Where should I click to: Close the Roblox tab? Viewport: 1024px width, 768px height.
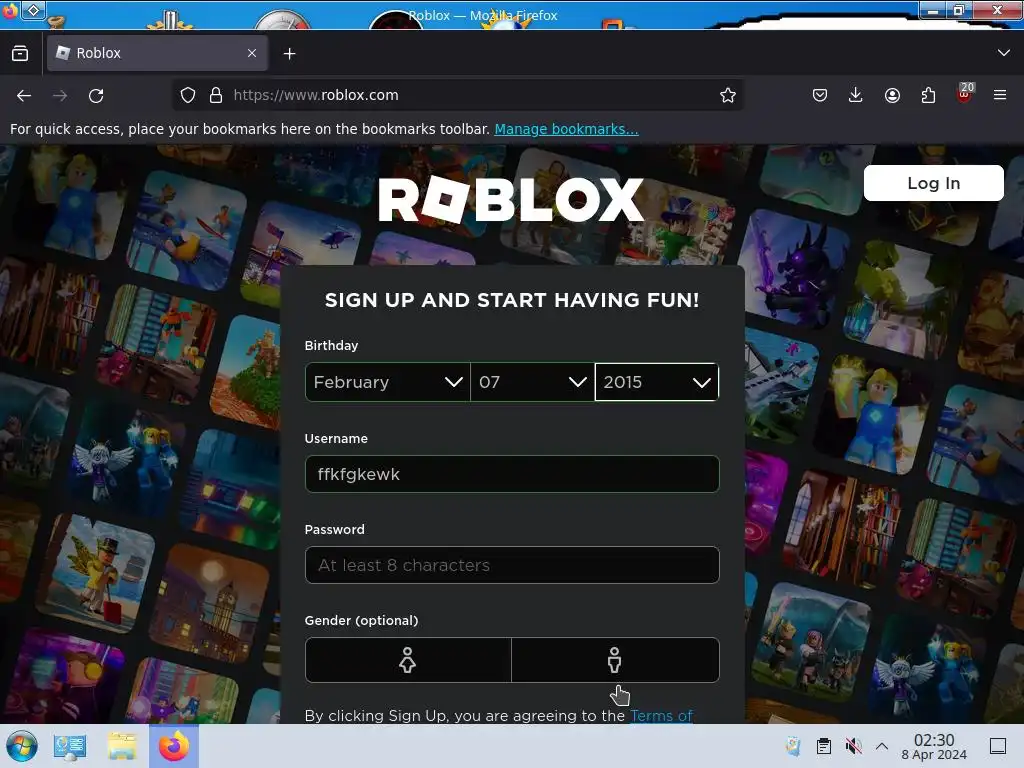point(252,53)
